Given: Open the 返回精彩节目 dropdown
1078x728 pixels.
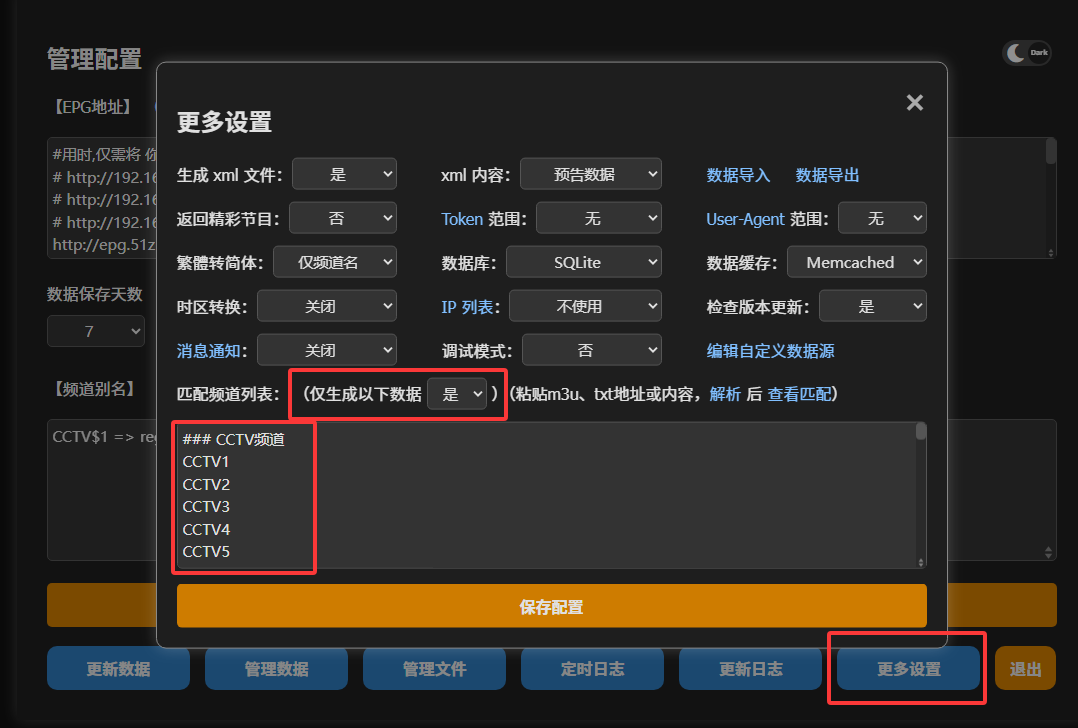Looking at the screenshot, I should (343, 218).
